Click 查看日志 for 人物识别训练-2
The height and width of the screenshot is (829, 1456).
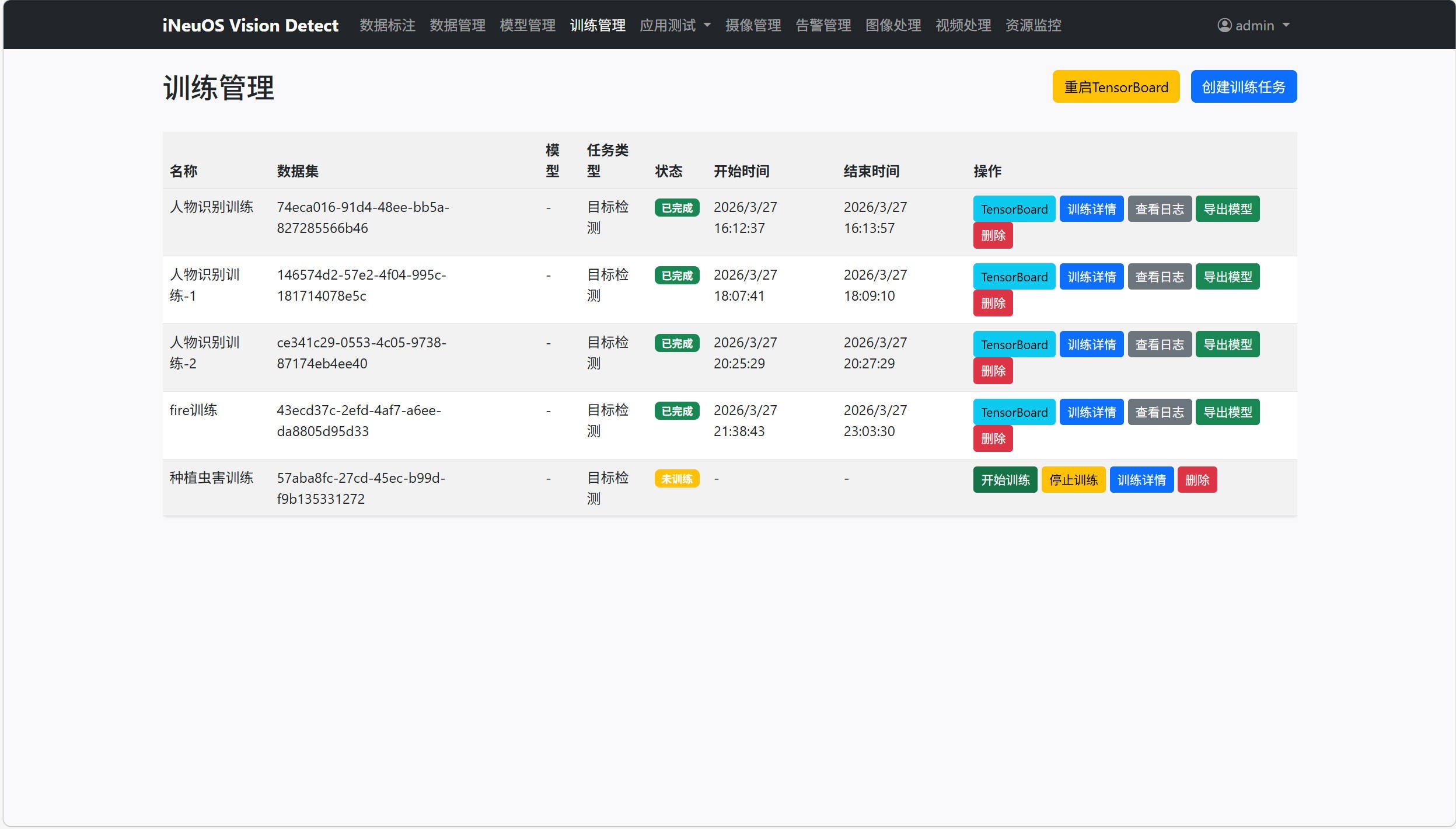[1159, 344]
